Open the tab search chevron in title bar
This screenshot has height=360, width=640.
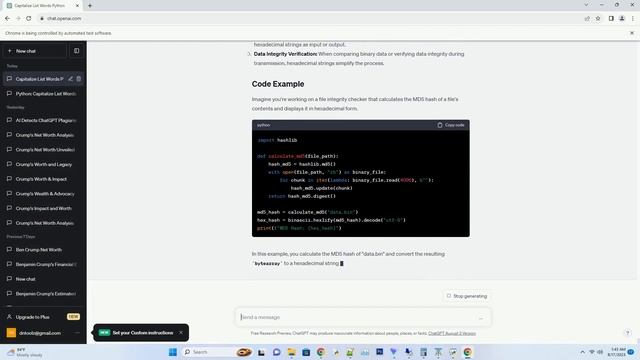(586, 5)
